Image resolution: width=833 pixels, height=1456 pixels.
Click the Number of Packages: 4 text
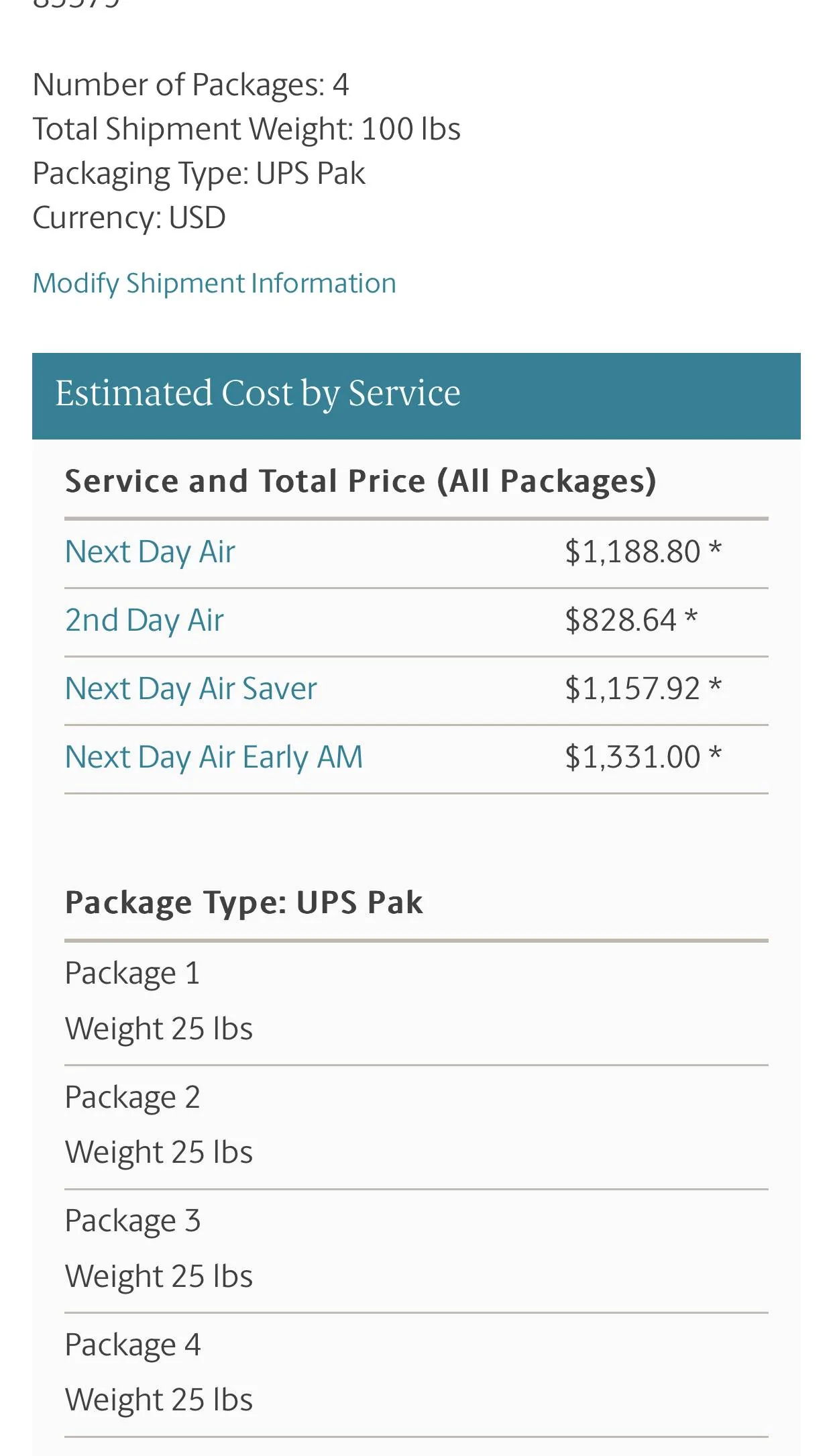(190, 85)
